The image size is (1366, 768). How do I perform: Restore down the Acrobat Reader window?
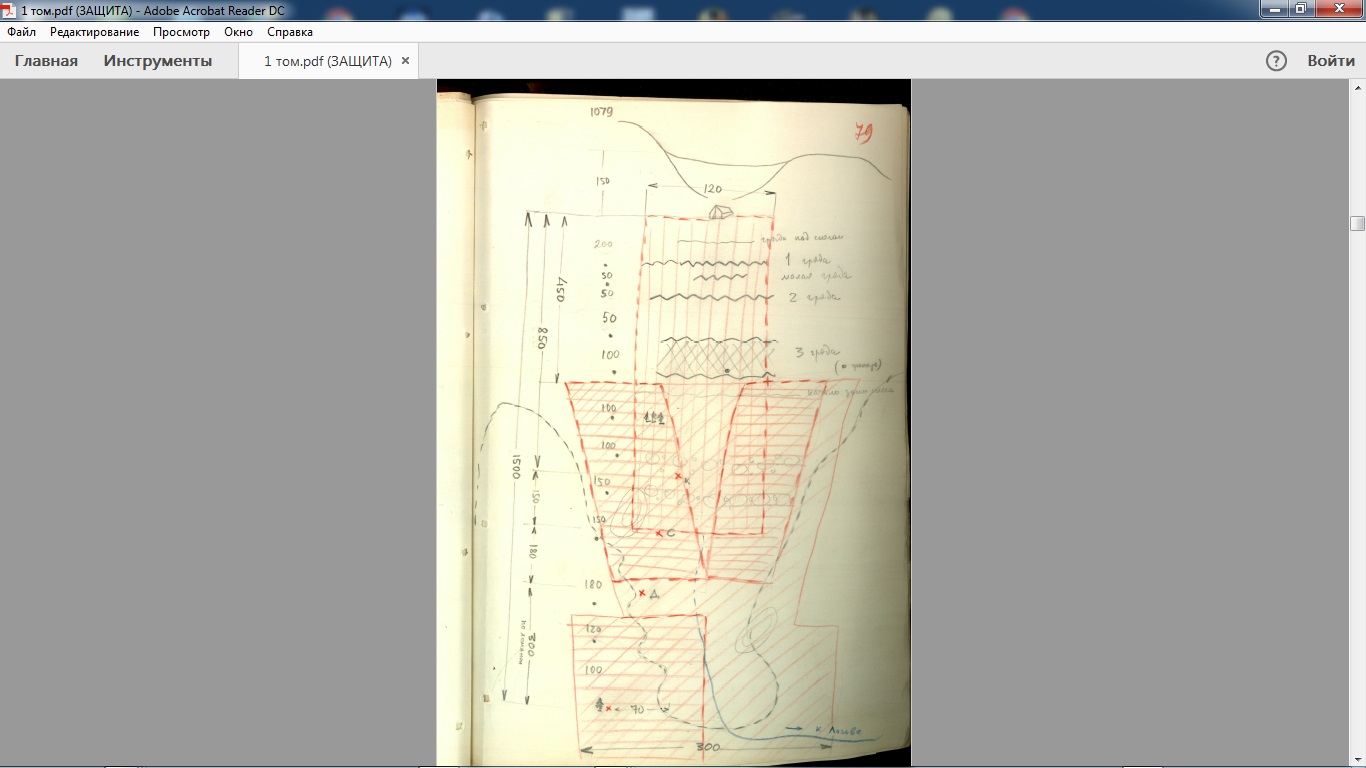1300,9
